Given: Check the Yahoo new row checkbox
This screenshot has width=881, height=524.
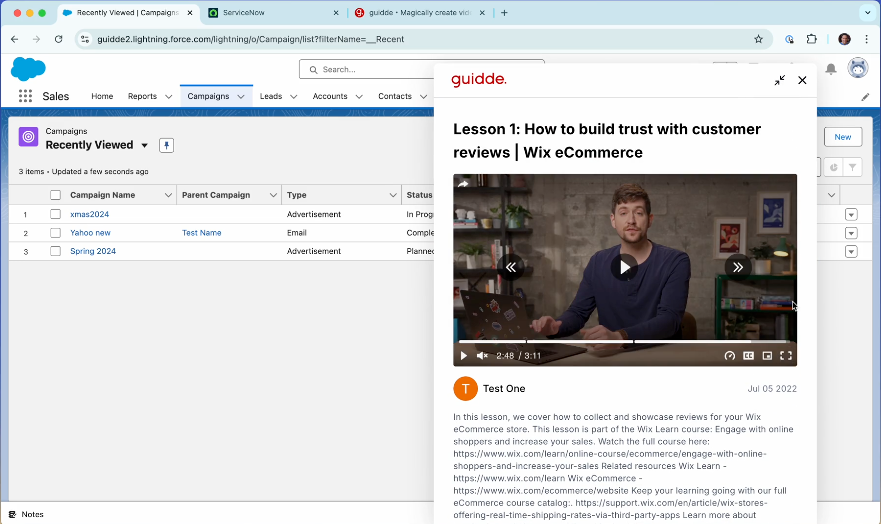Looking at the screenshot, I should click(x=55, y=233).
